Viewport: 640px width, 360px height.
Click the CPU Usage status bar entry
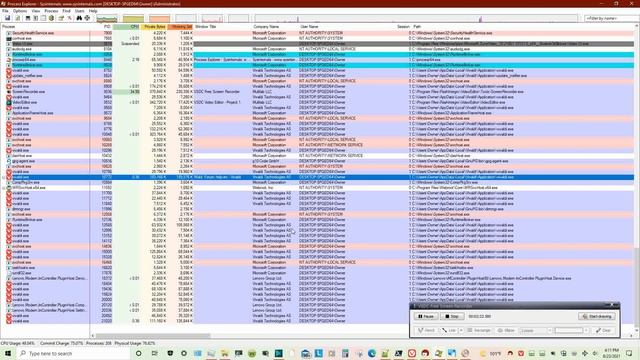point(18,344)
